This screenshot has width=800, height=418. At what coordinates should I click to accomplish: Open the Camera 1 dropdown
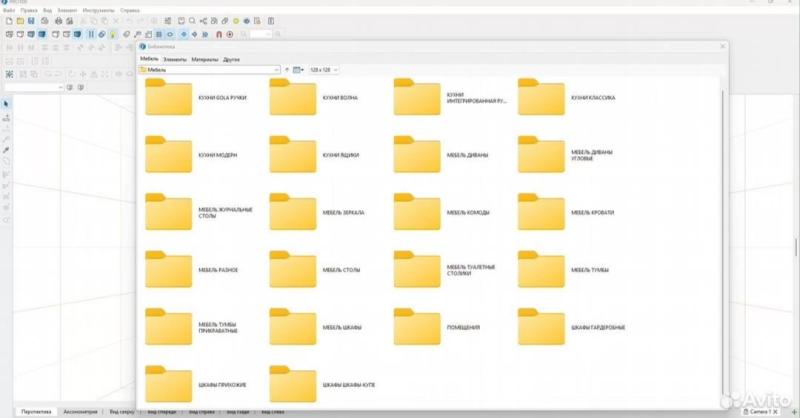click(776, 411)
